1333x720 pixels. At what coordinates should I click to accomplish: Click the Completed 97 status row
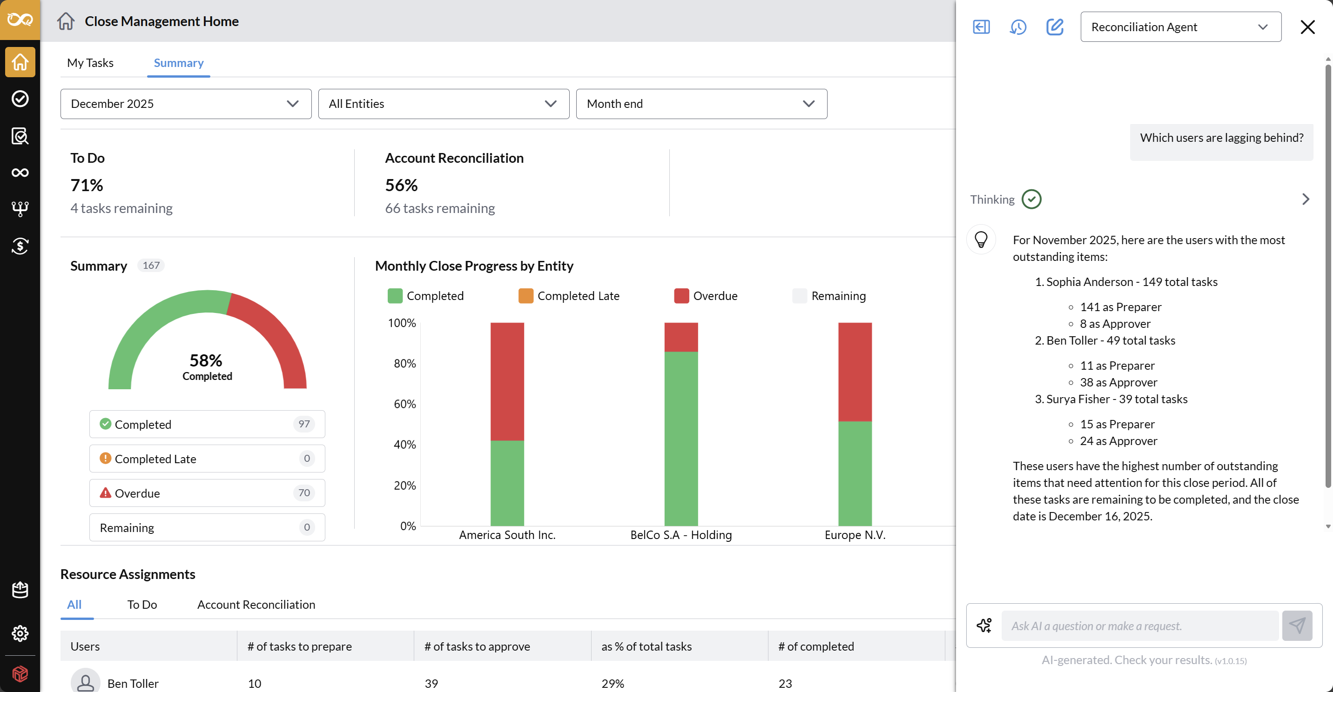[207, 424]
